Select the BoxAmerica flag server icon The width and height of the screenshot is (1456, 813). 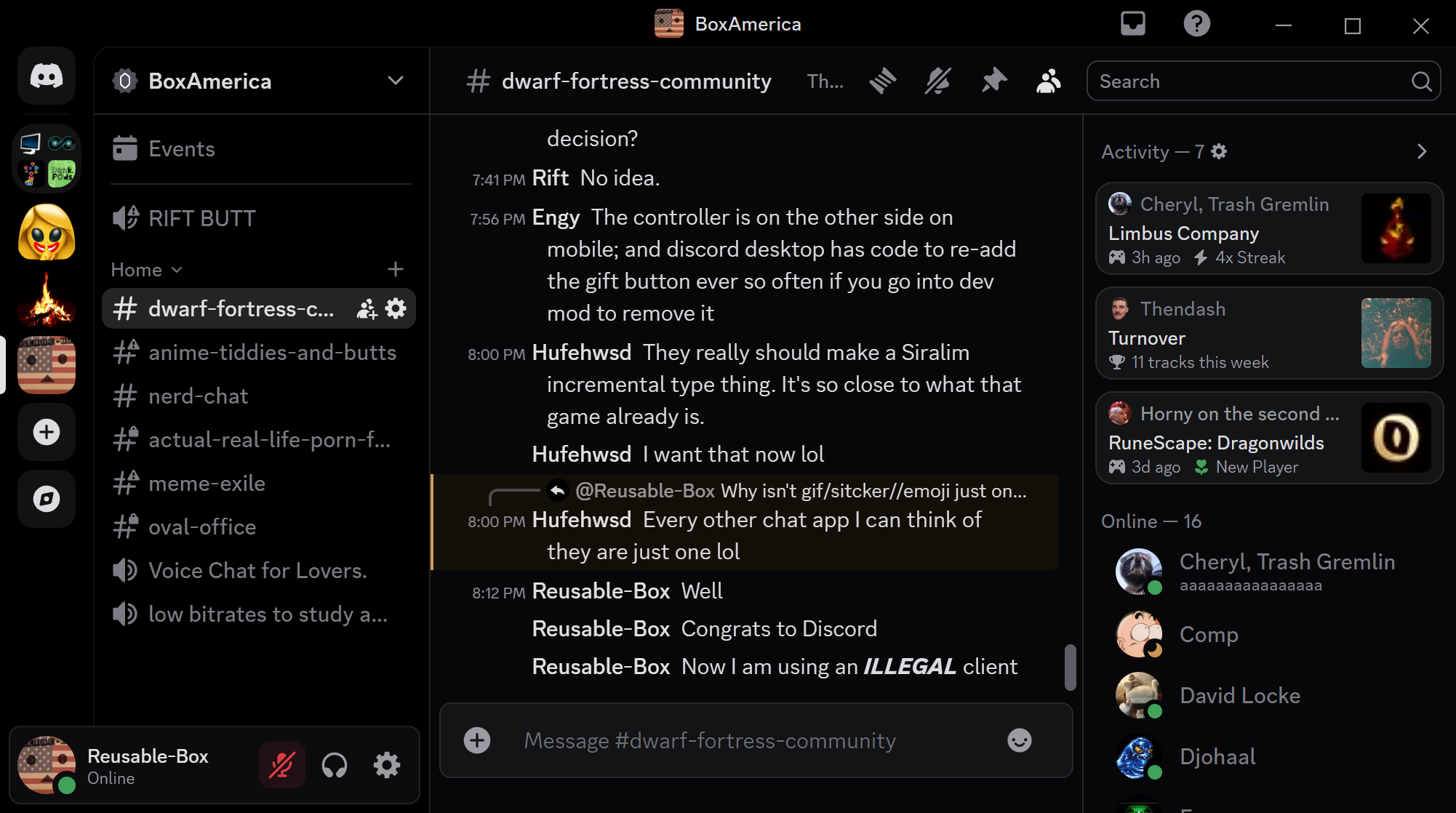47,365
